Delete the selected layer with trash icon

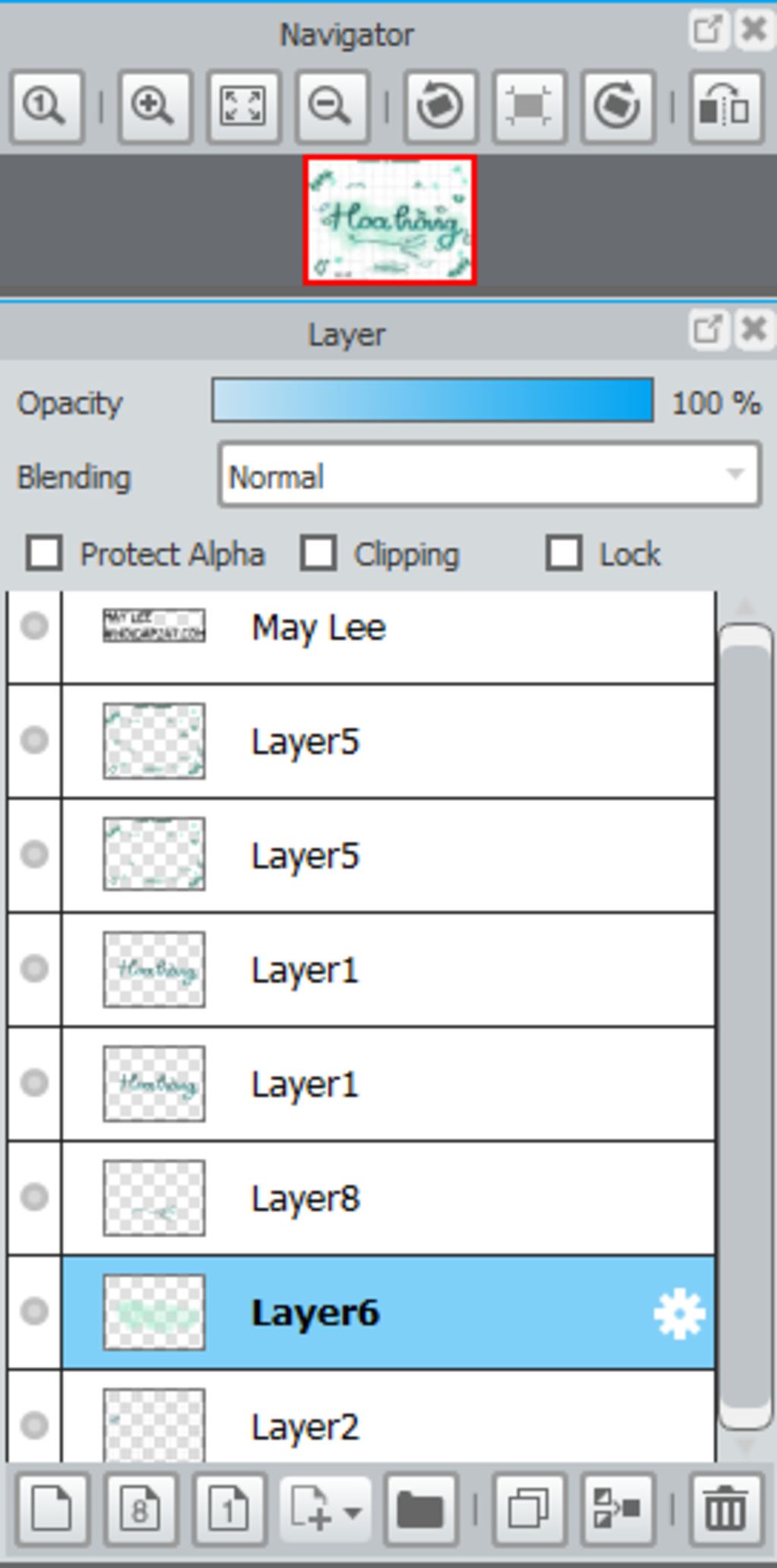point(725,1509)
